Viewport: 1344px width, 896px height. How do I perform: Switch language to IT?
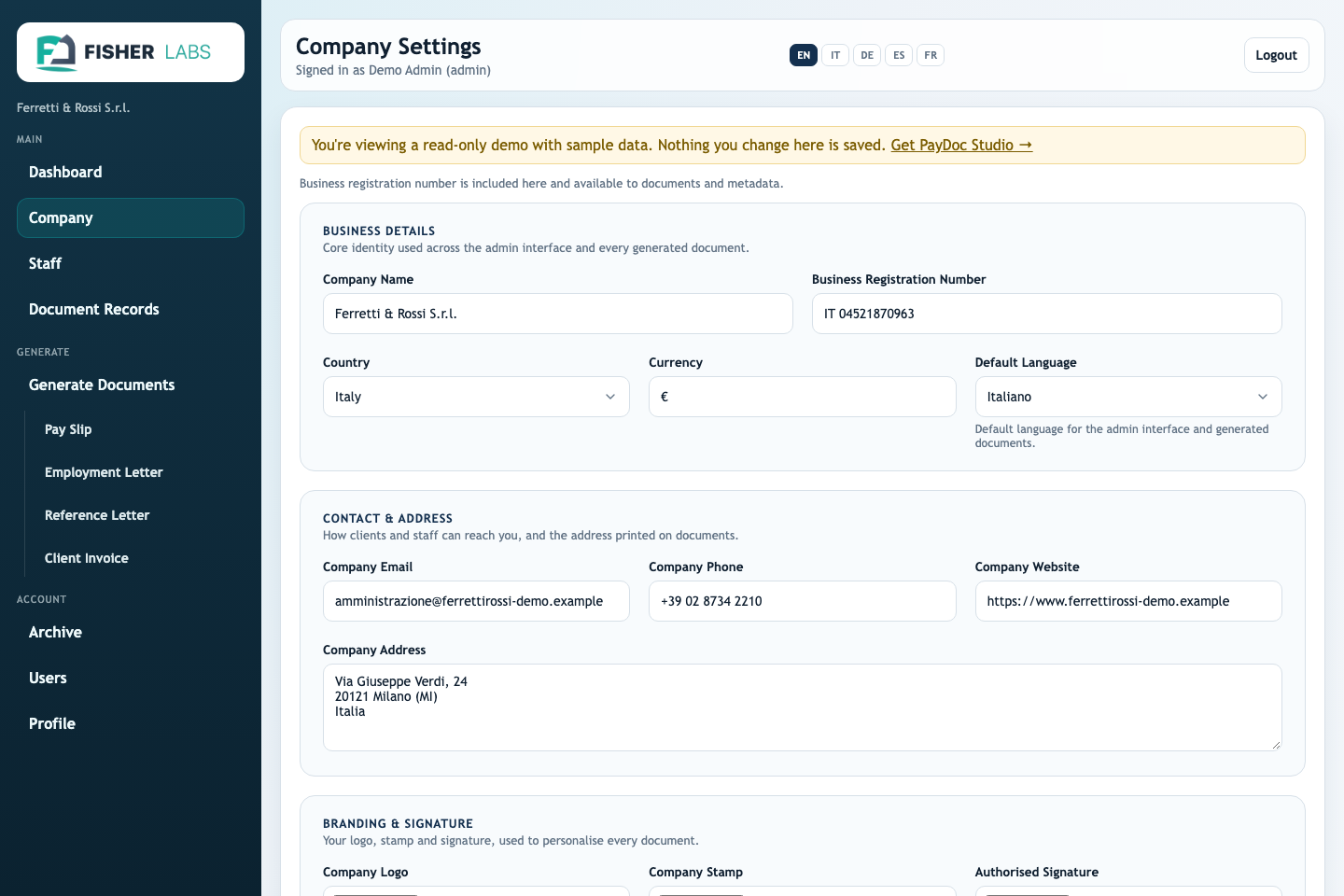pyautogui.click(x=835, y=55)
